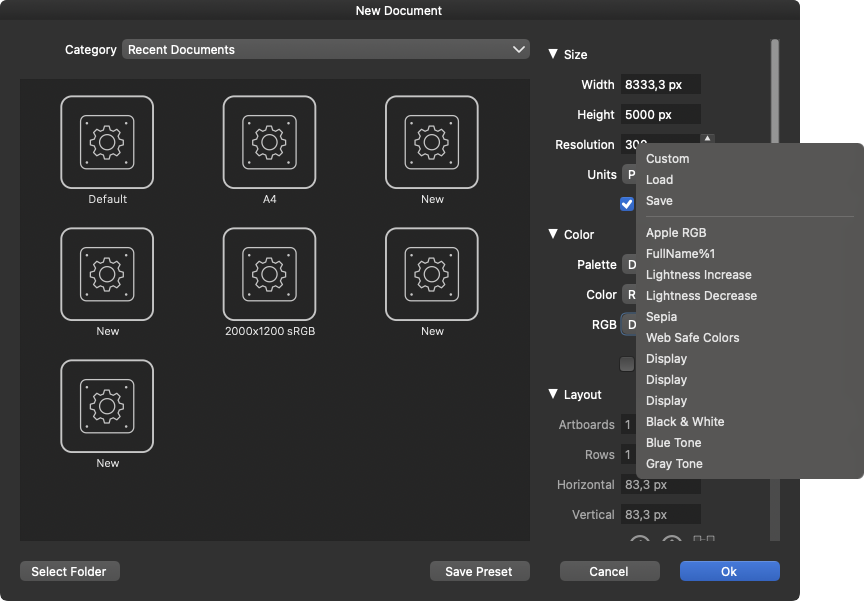The image size is (864, 601).
Task: Select the Custom menu option
Action: [667, 159]
